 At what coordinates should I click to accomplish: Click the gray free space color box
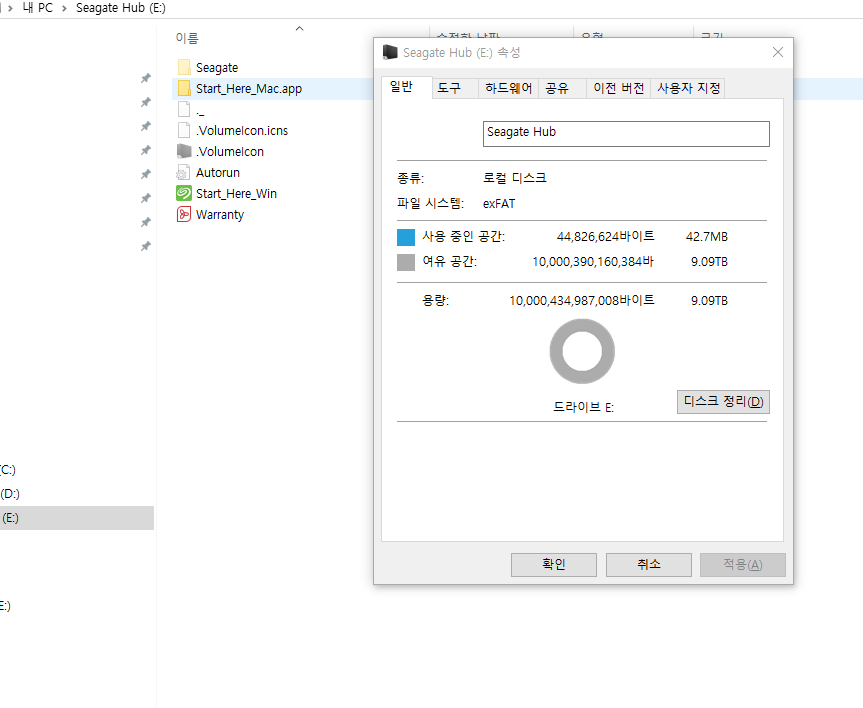tap(406, 262)
